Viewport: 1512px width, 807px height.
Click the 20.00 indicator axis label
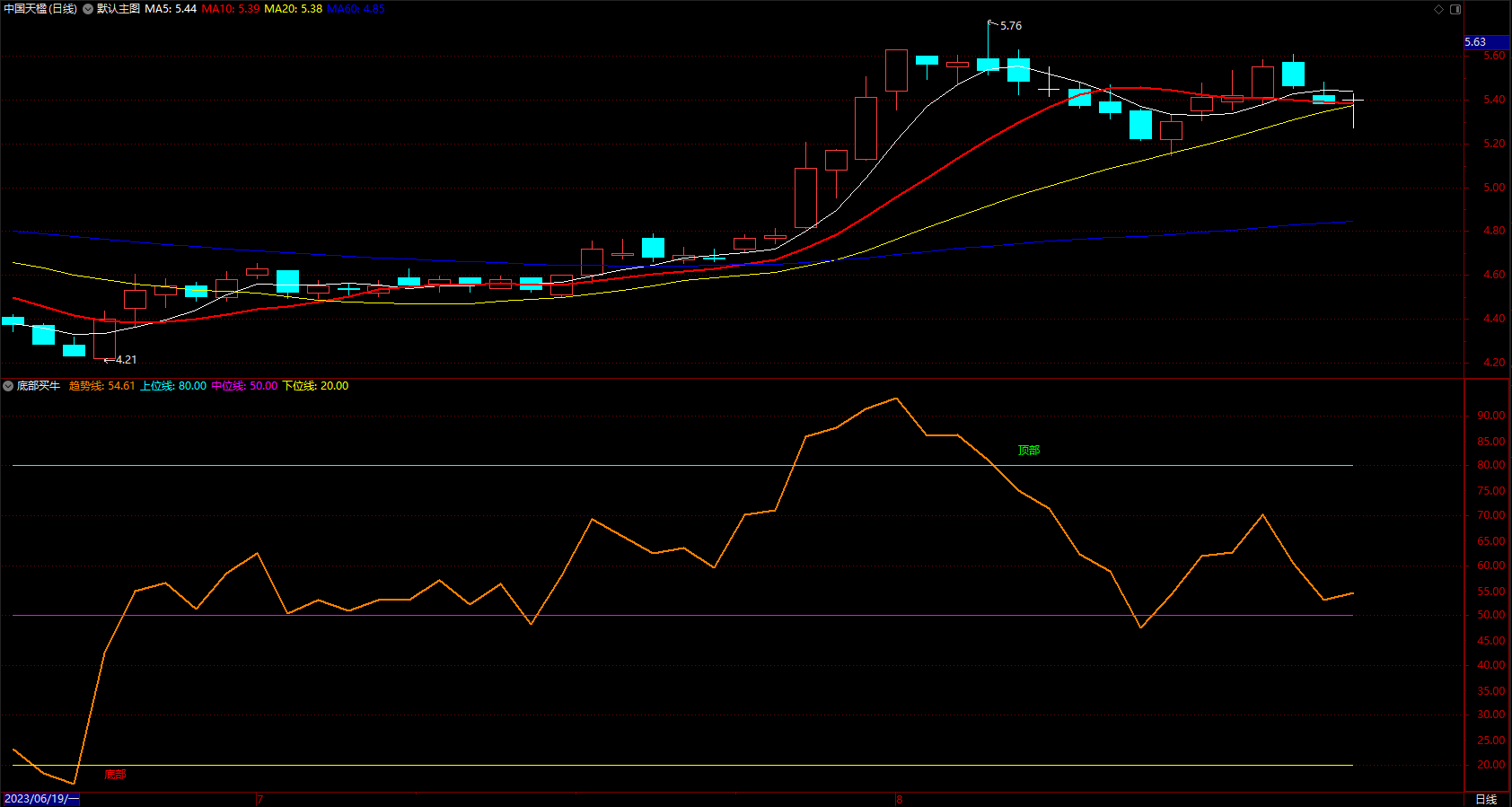1491,765
